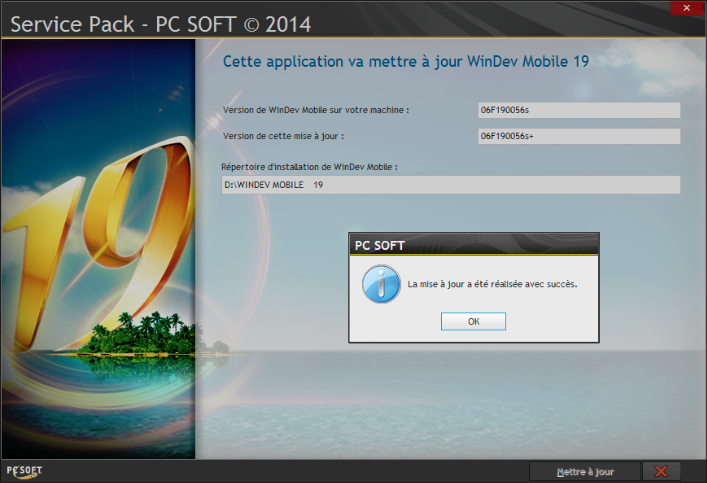Screen dimensions: 707x483
Task: Select the installed version field 06F190056s
Action: tap(579, 110)
